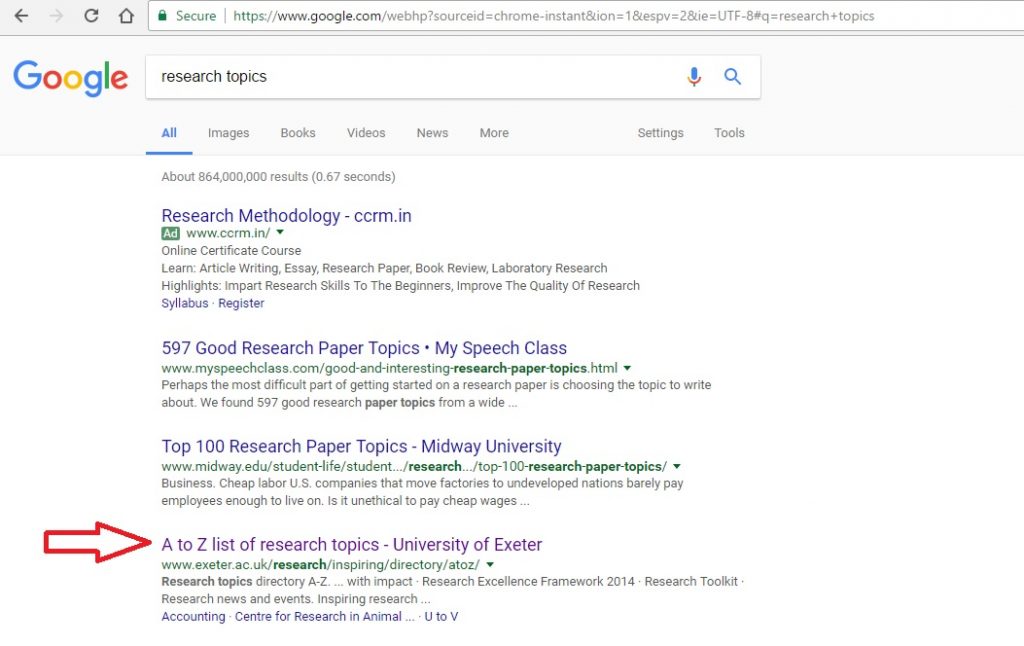The image size is (1024, 646).
Task: Go to the browser Home icon
Action: [126, 16]
